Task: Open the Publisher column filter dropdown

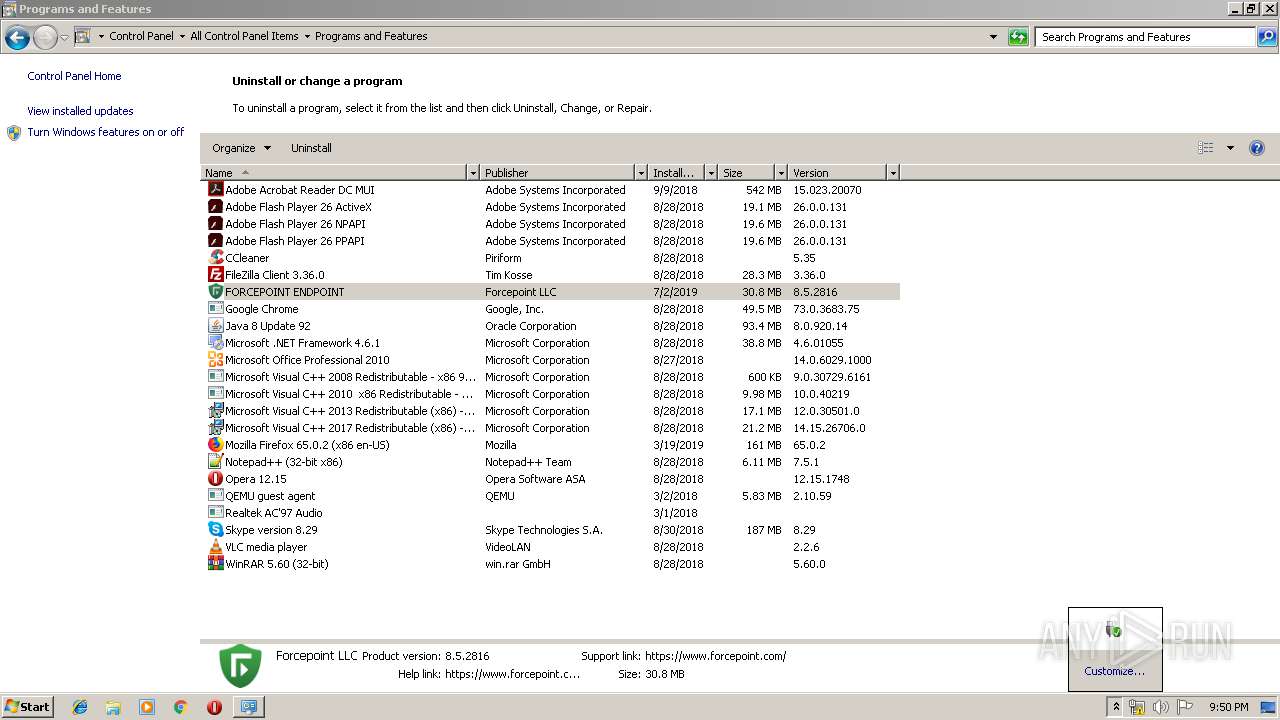Action: tap(641, 172)
